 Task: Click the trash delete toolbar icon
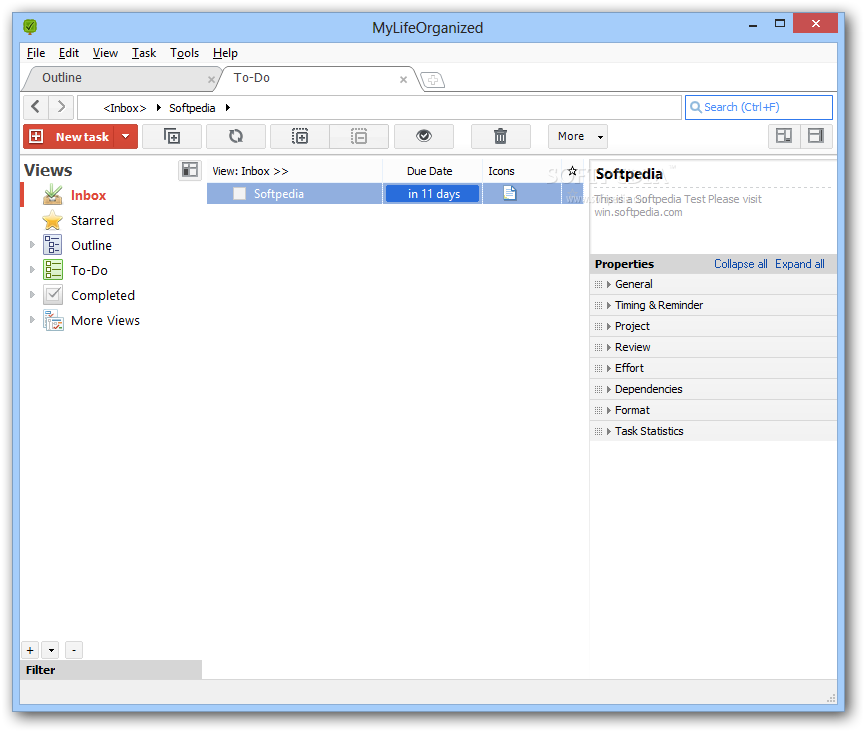[500, 136]
